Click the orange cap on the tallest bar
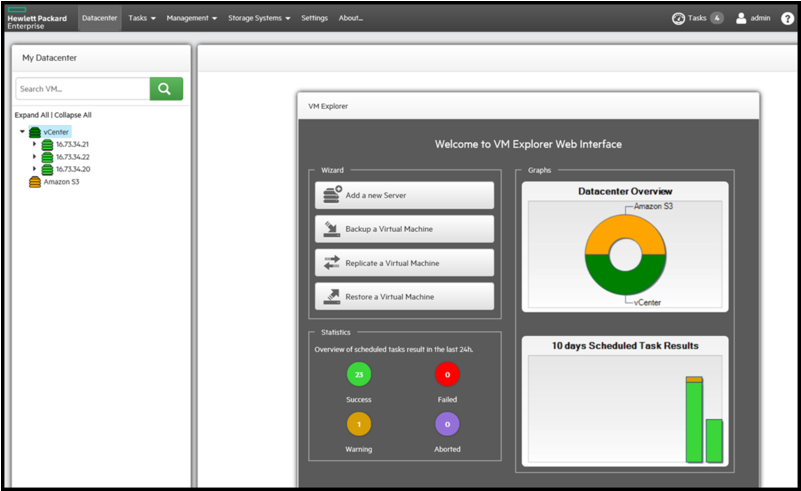The width and height of the screenshot is (801, 491). tap(694, 380)
